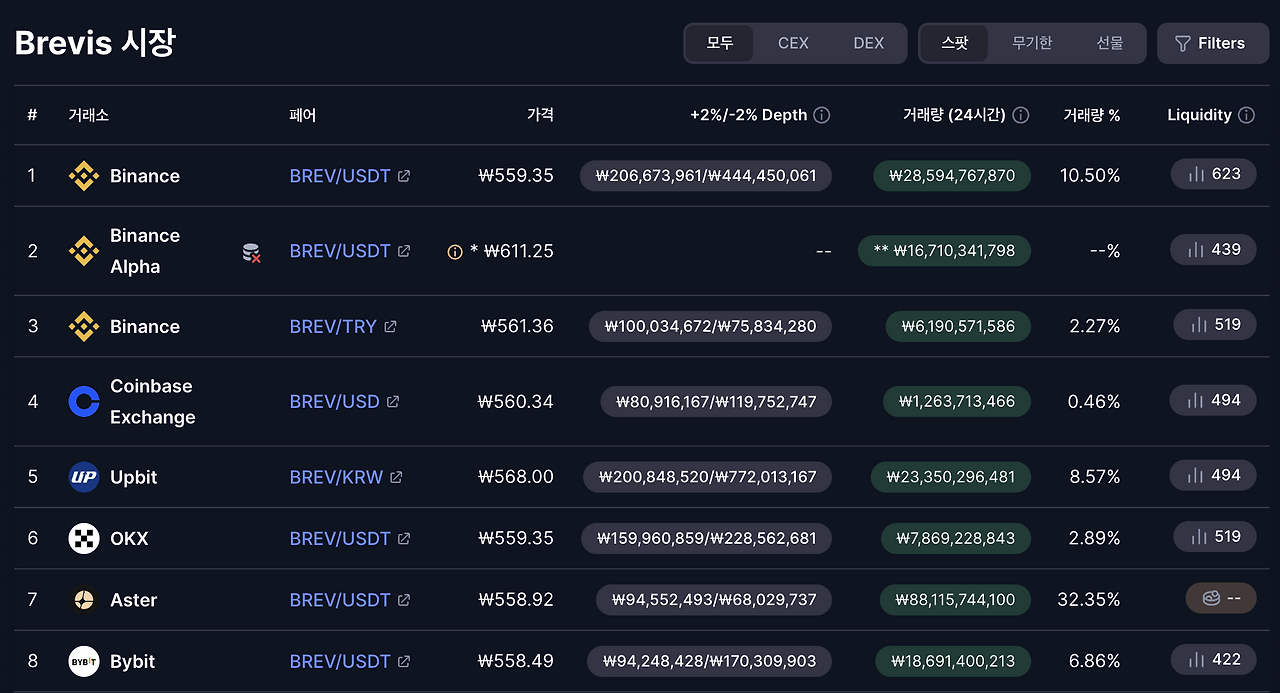
Task: Click the liquidity score 623 badge
Action: coord(1214,174)
